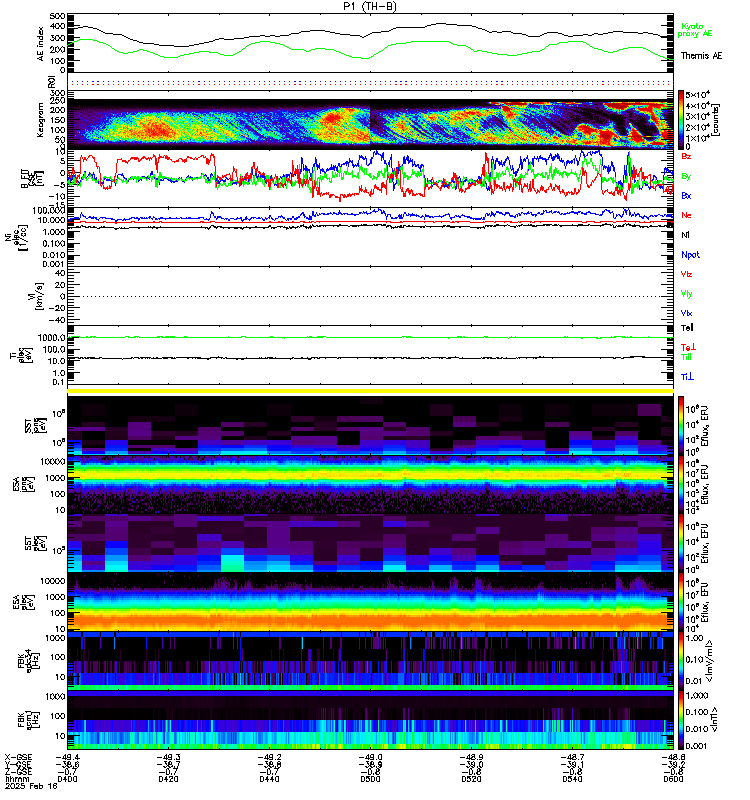Select the Kyoto proxy AE legend label
This screenshot has height=800, width=750.
[x=694, y=30]
